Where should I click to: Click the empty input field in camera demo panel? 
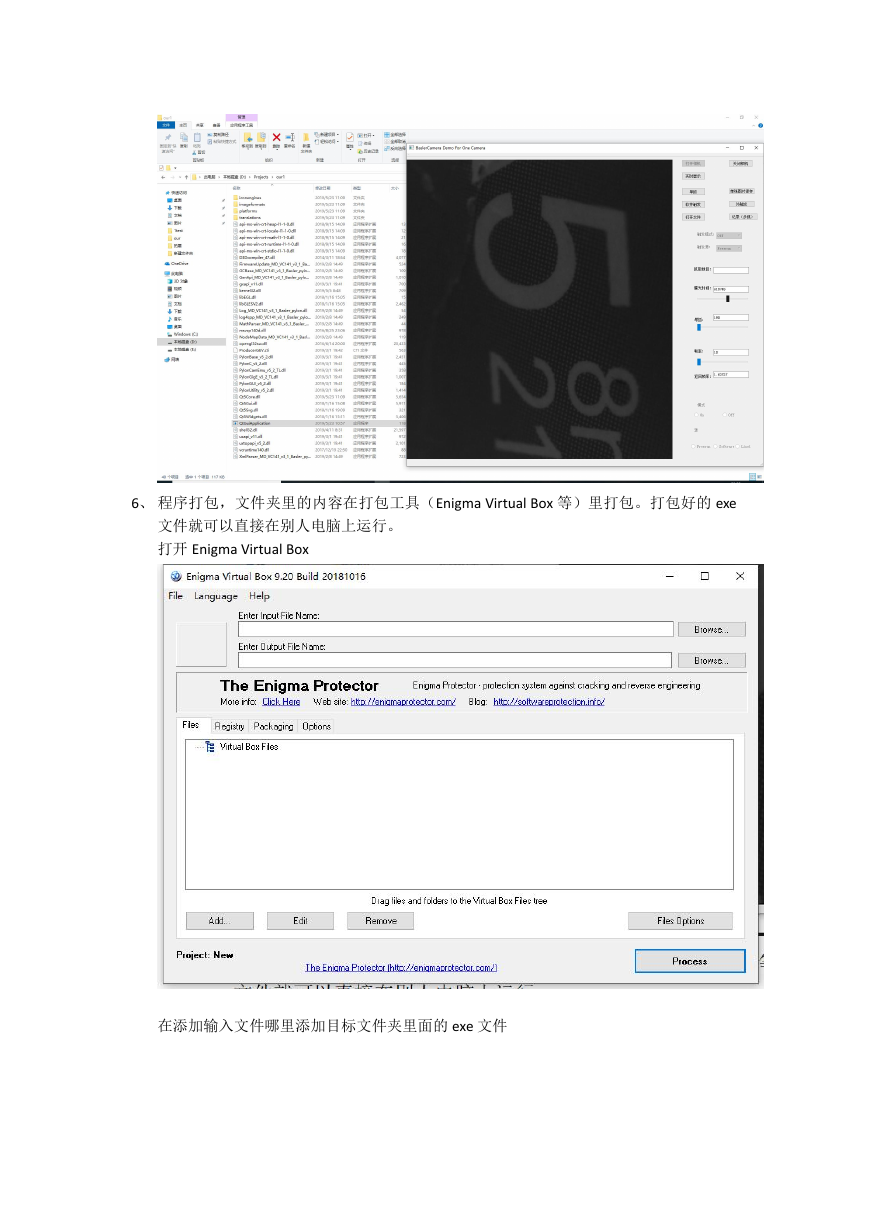(731, 270)
